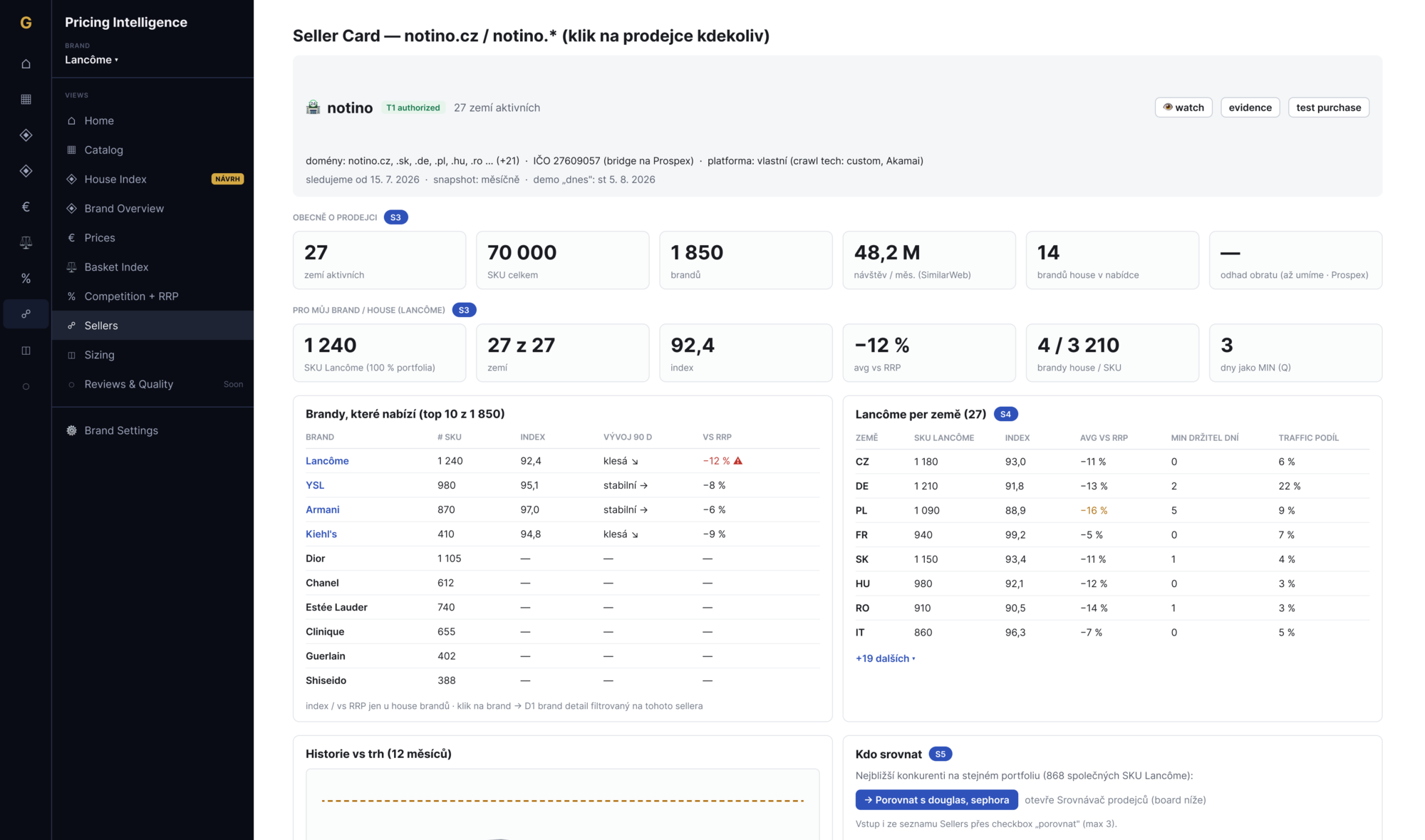The width and height of the screenshot is (1425, 840).
Task: Click the circle reviews icon in the rail
Action: (x=26, y=386)
